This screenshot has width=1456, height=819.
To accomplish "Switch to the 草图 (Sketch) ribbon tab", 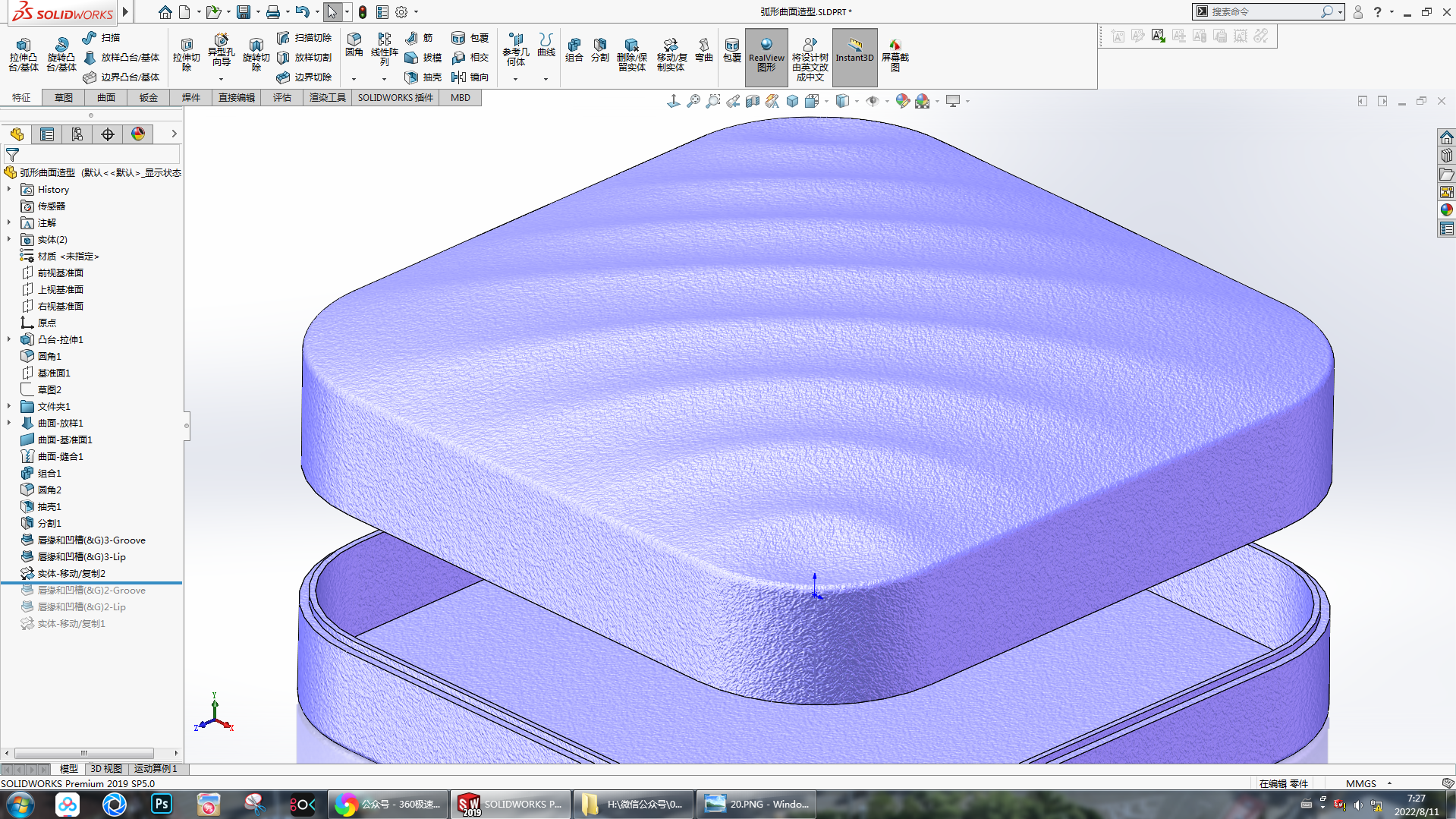I will pyautogui.click(x=64, y=98).
